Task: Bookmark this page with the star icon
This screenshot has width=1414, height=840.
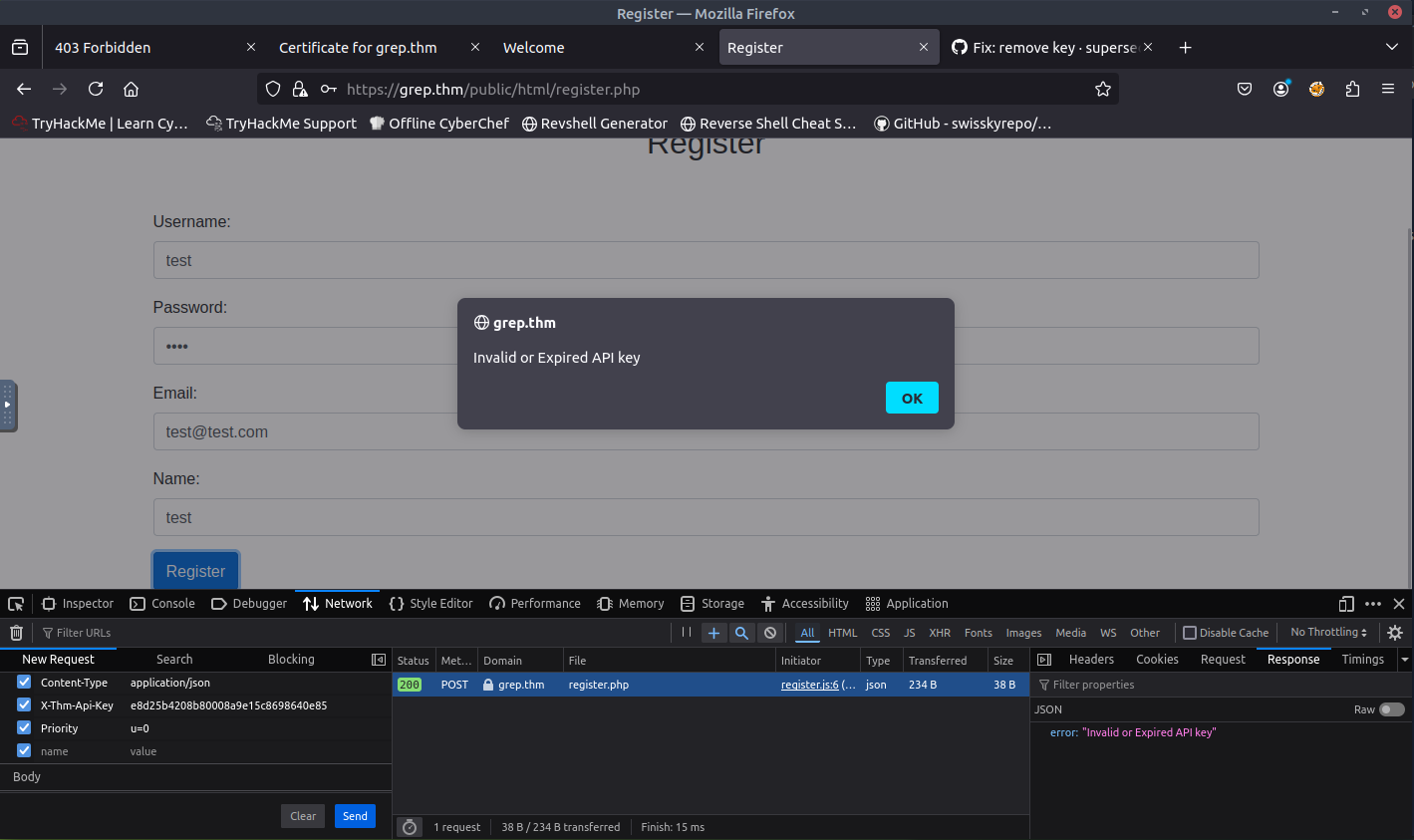Action: pyautogui.click(x=1102, y=89)
